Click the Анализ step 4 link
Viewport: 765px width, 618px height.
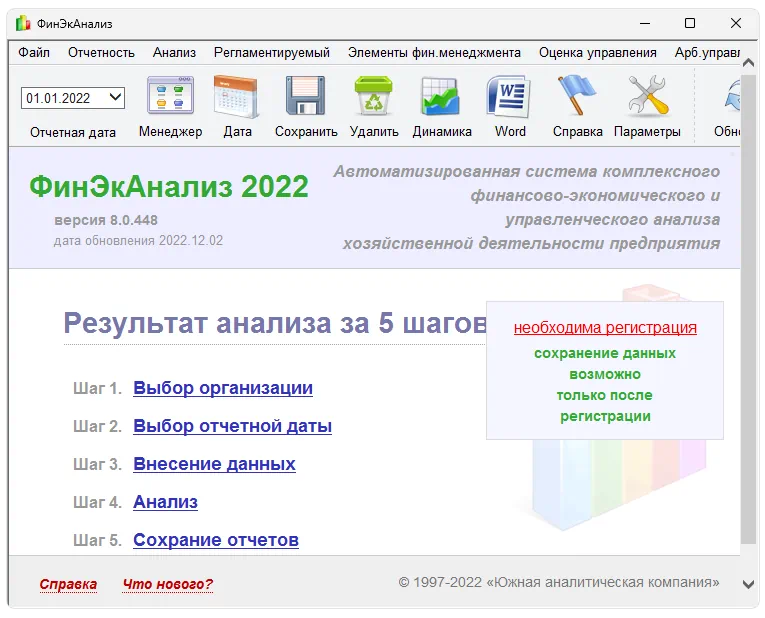(x=165, y=502)
